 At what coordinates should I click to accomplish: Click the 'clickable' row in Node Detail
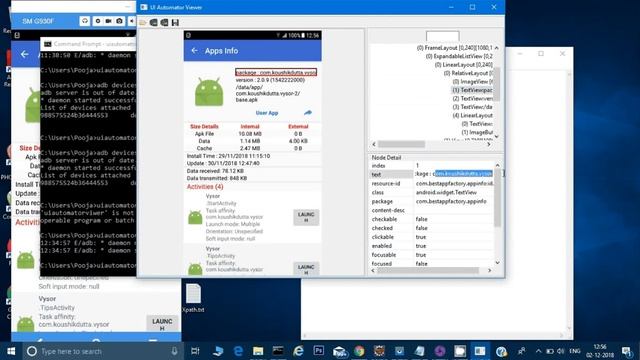[x=432, y=237]
